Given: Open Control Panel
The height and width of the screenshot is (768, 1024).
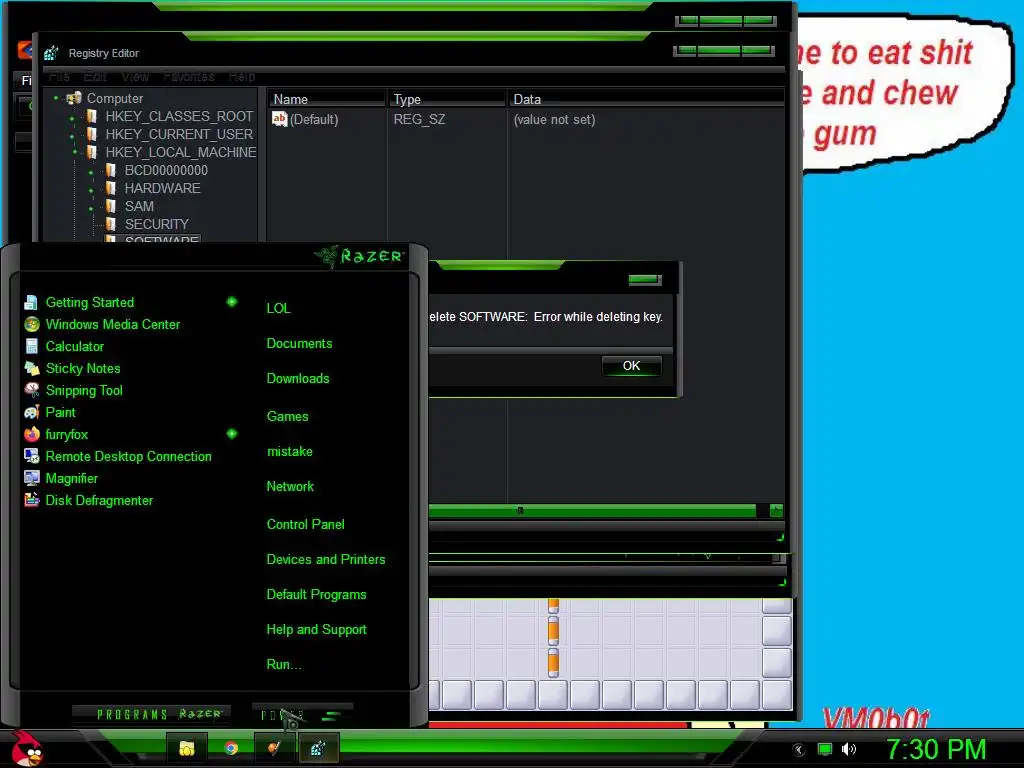Looking at the screenshot, I should [x=306, y=524].
